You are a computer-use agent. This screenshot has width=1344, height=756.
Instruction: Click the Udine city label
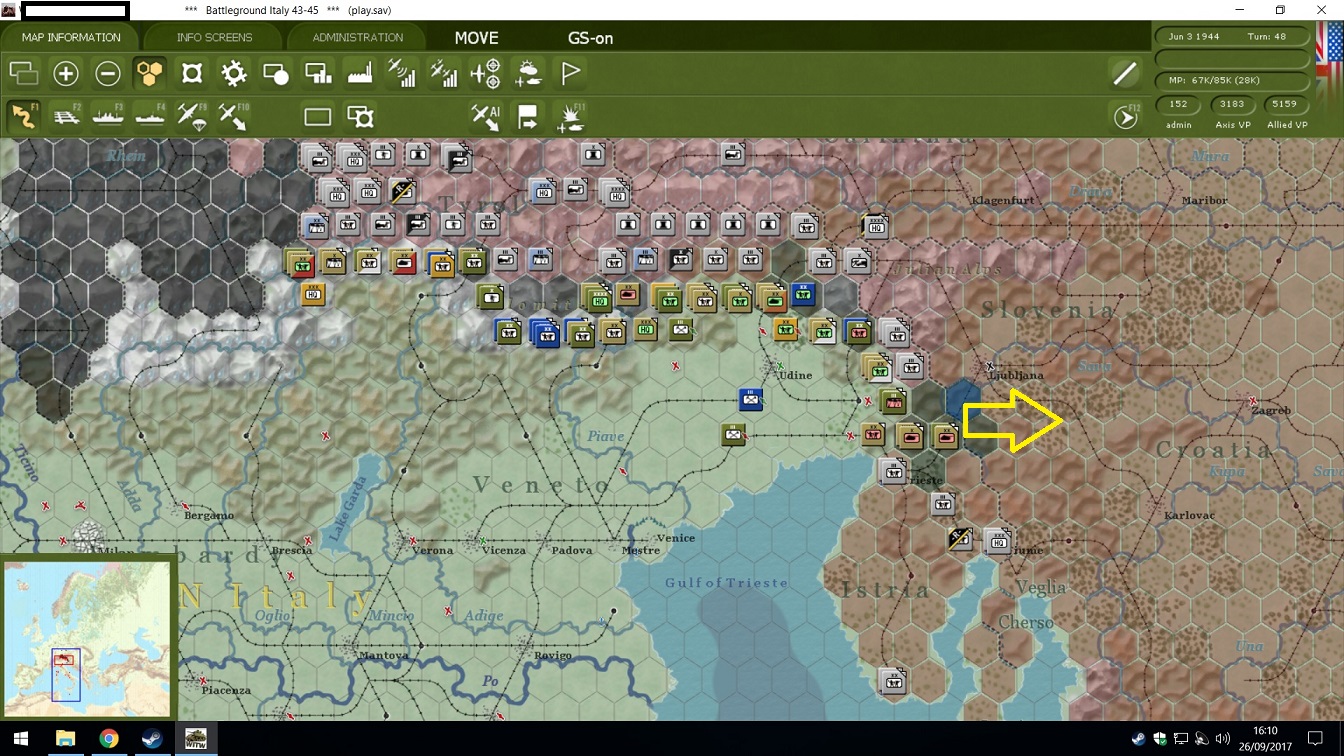[x=795, y=375]
